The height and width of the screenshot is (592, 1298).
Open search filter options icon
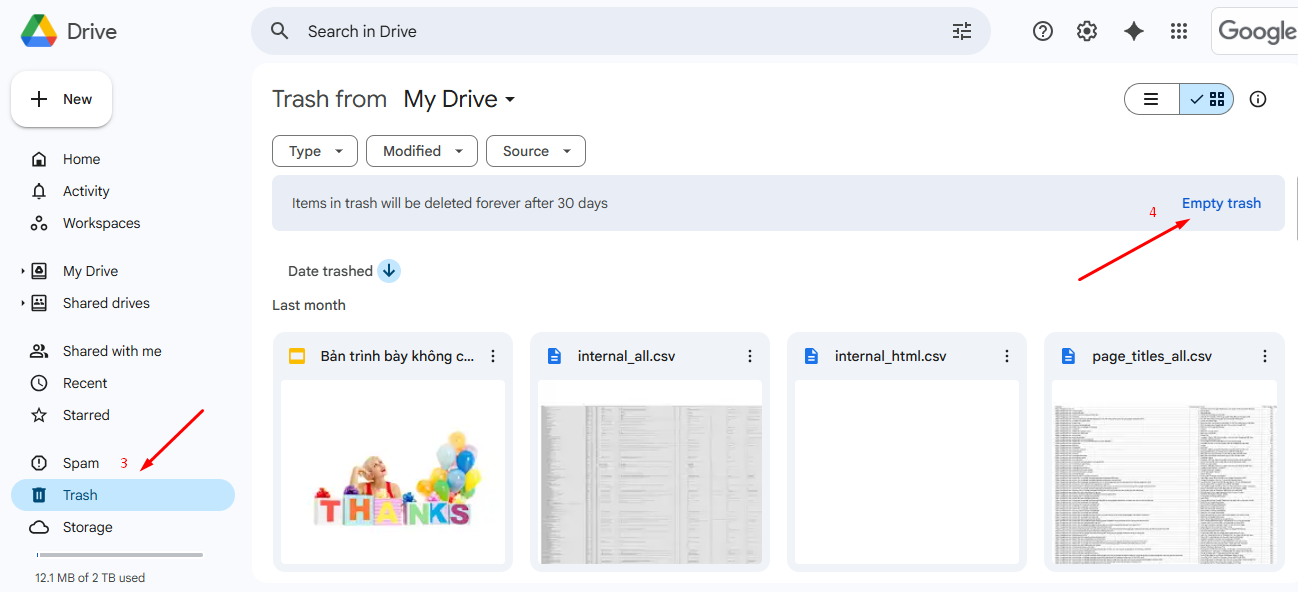click(x=961, y=31)
